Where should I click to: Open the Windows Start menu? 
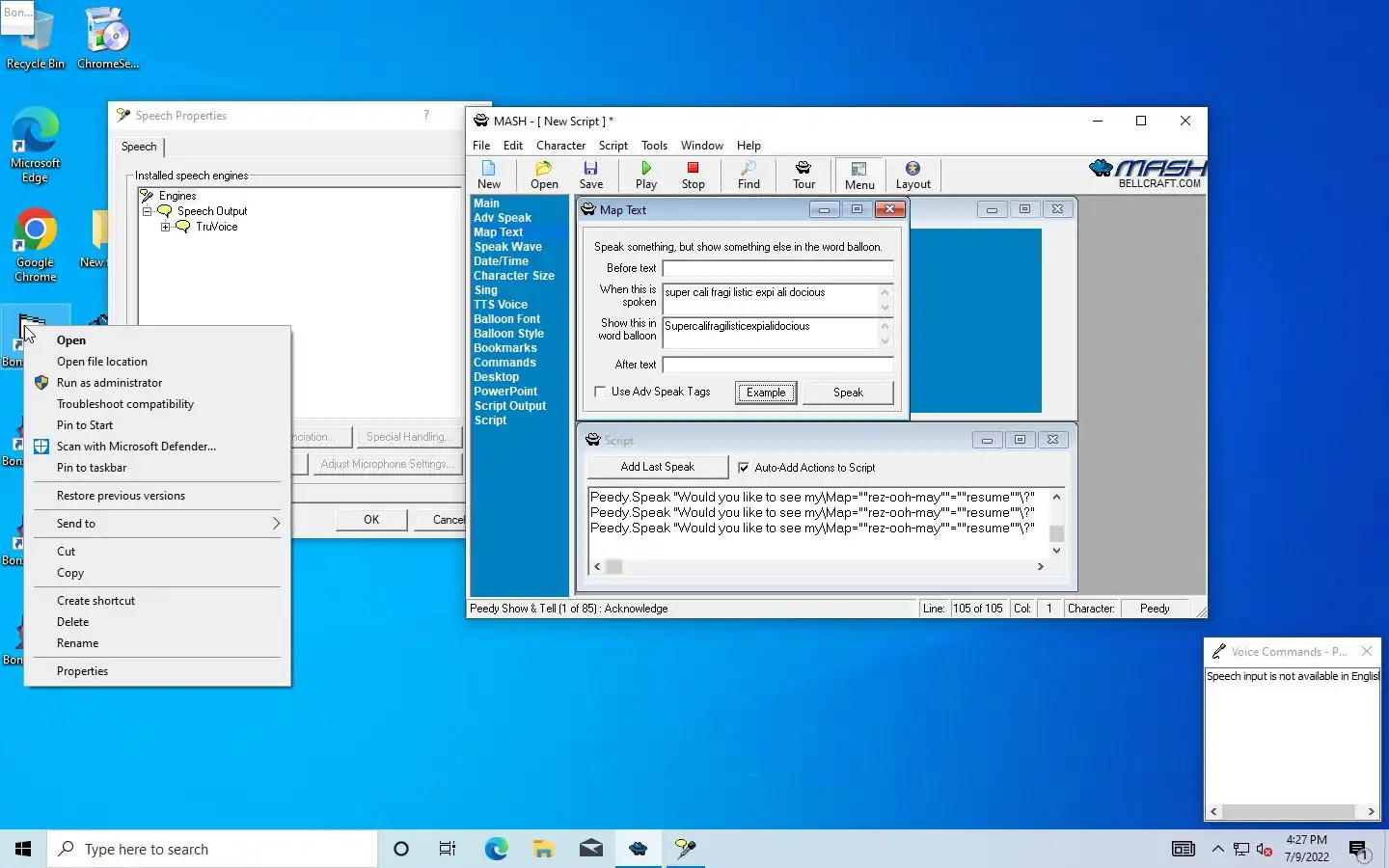23,849
